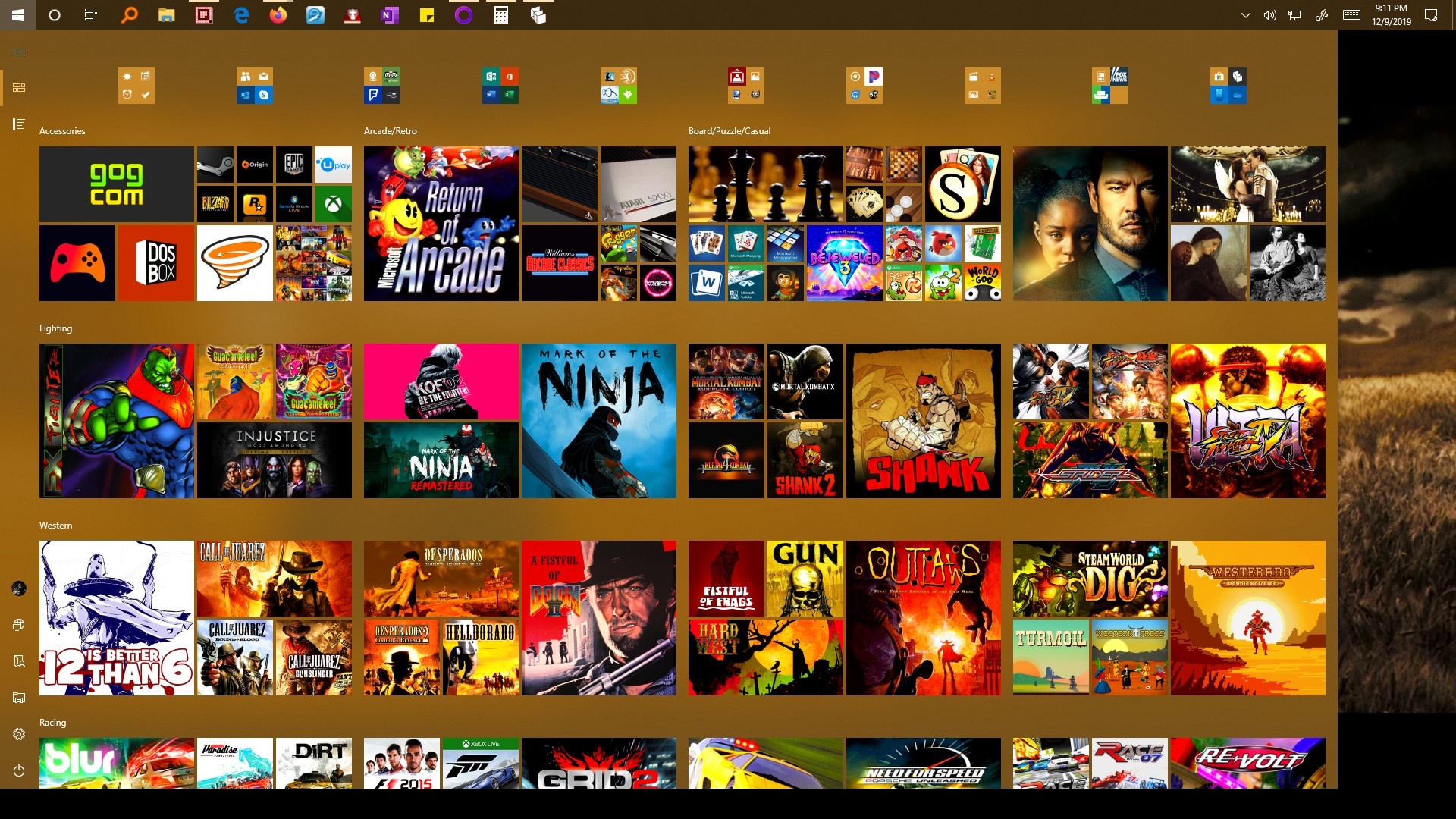Click the Bejeweled 3 tile

point(844,263)
